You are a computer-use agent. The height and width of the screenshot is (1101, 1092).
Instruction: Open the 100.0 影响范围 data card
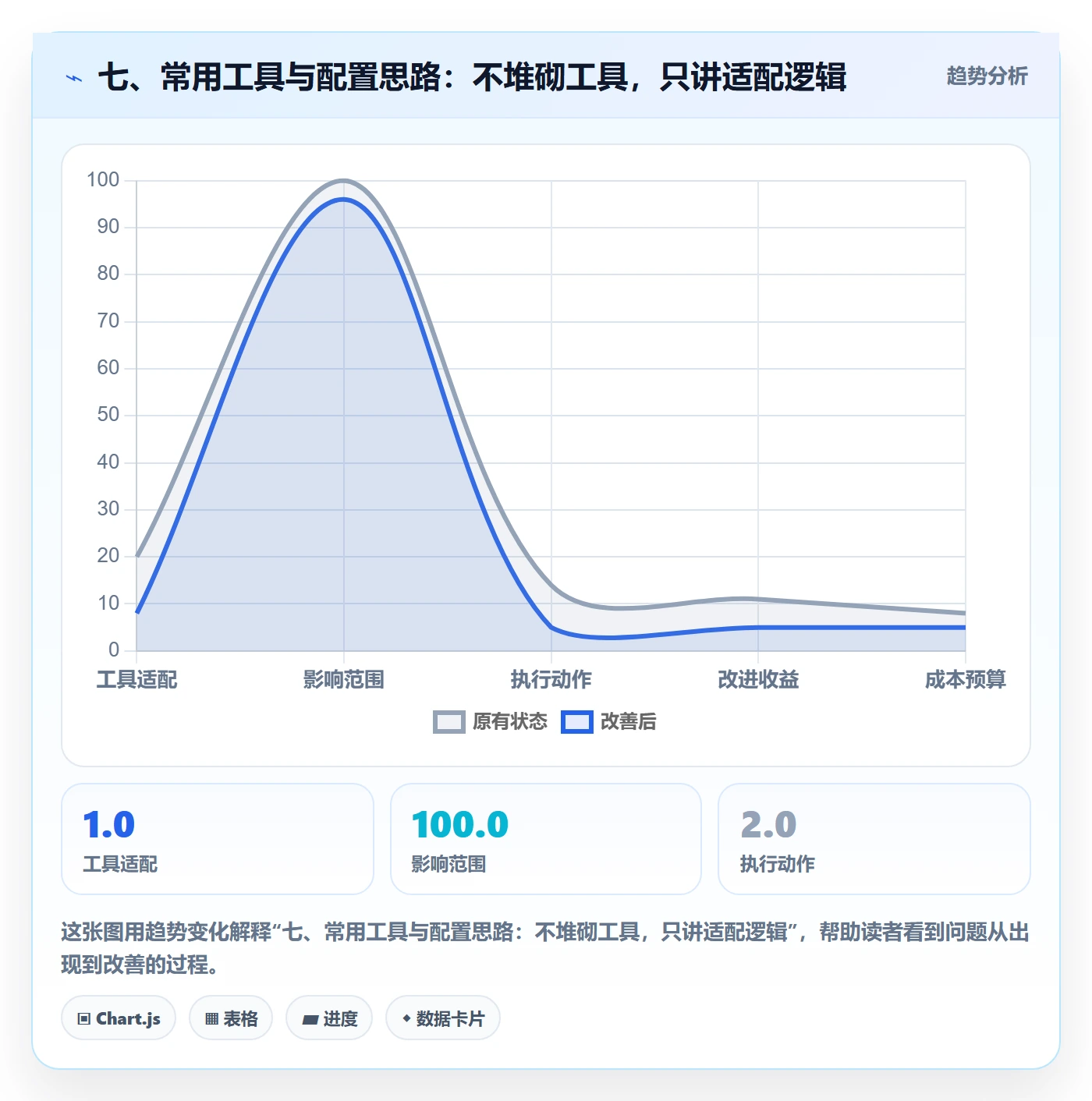click(x=546, y=839)
